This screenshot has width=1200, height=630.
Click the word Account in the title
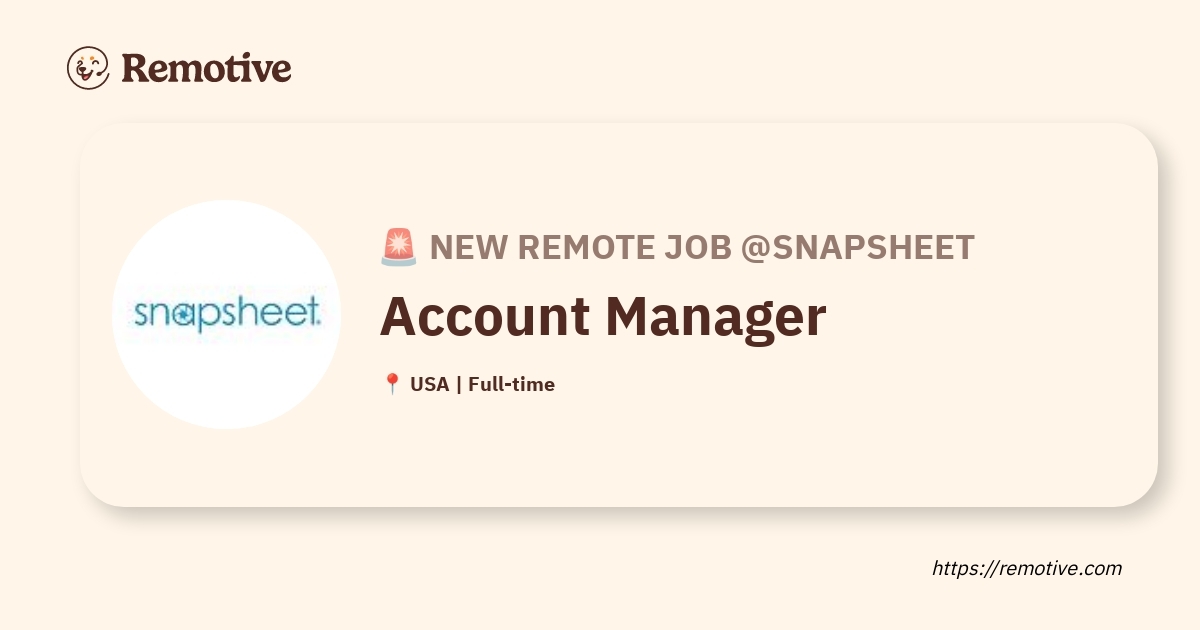click(x=485, y=316)
